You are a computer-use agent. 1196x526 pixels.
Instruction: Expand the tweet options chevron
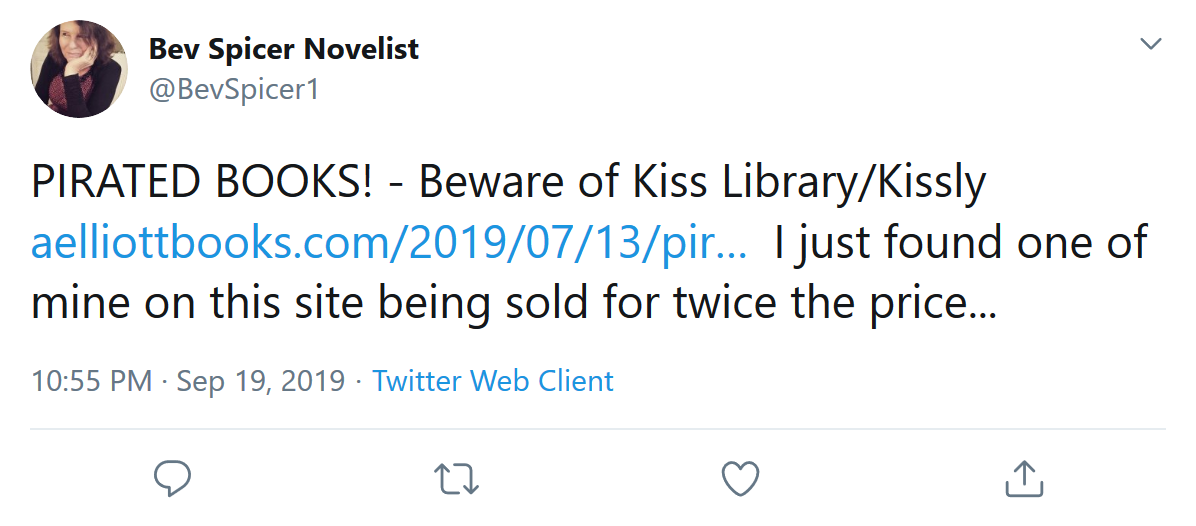(1151, 45)
